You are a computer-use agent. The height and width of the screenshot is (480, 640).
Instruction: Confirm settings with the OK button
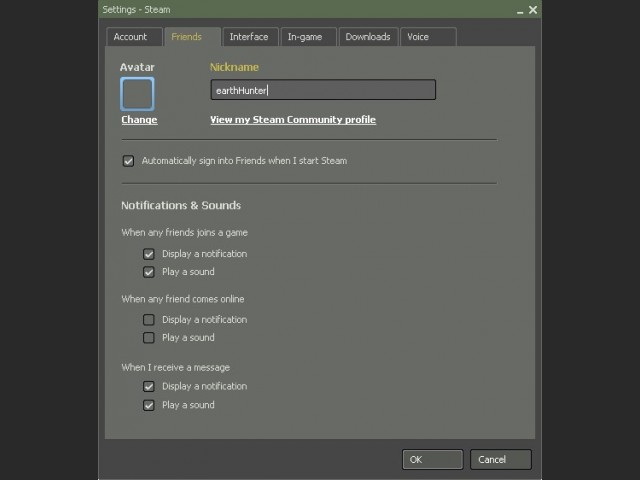[433, 460]
